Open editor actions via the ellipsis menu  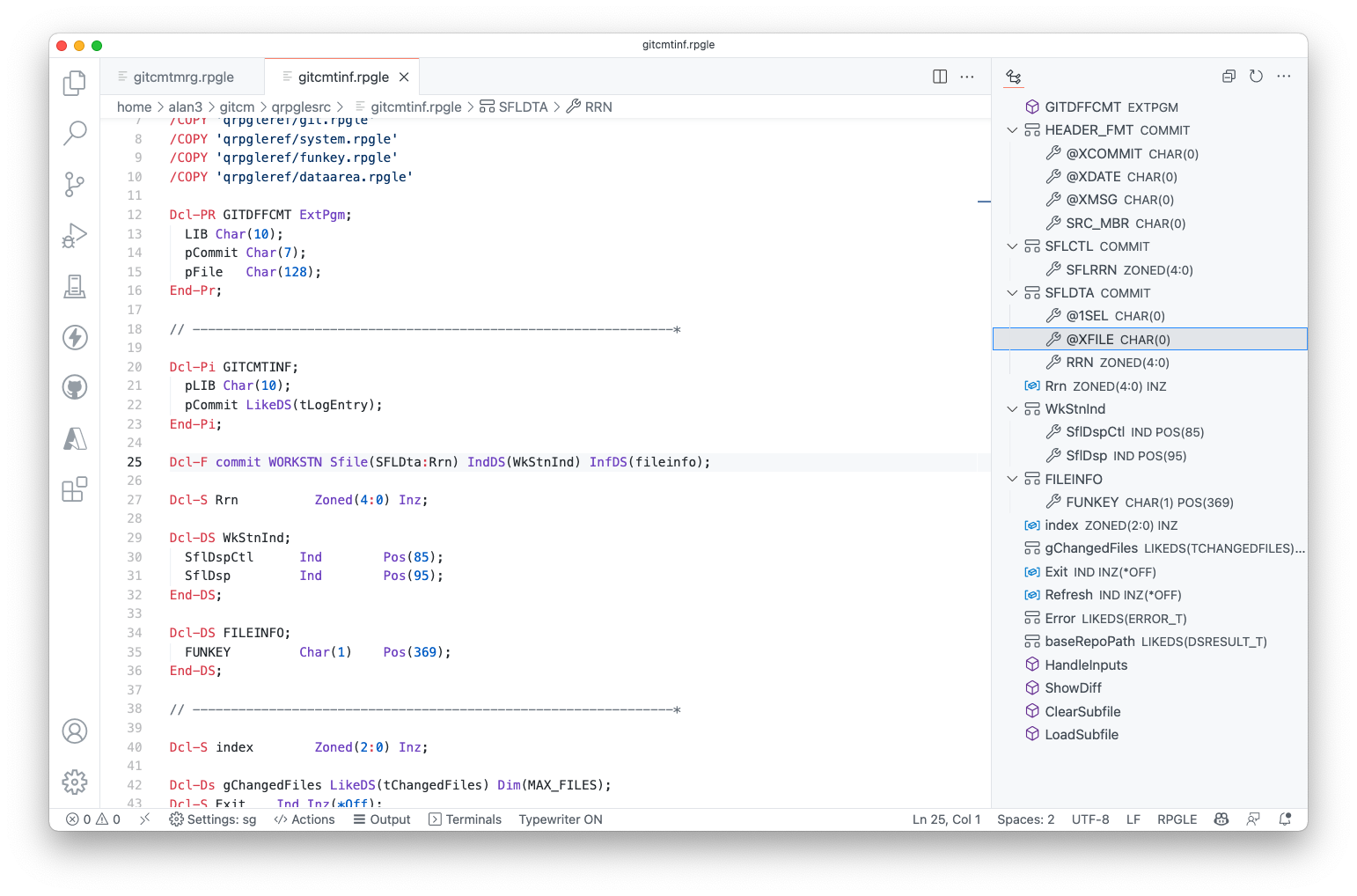(968, 77)
